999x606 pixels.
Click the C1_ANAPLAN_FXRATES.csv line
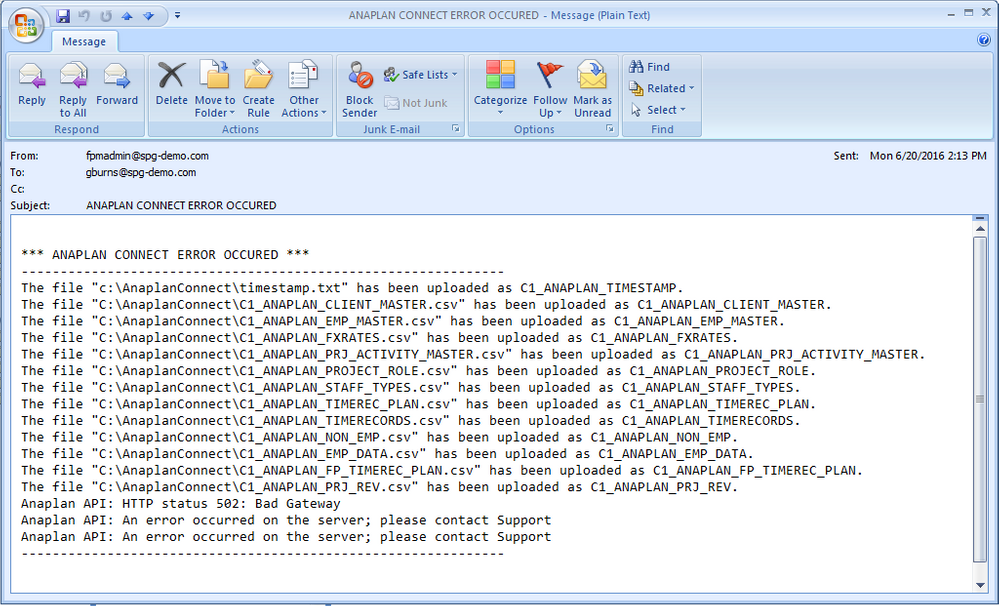tap(380, 338)
